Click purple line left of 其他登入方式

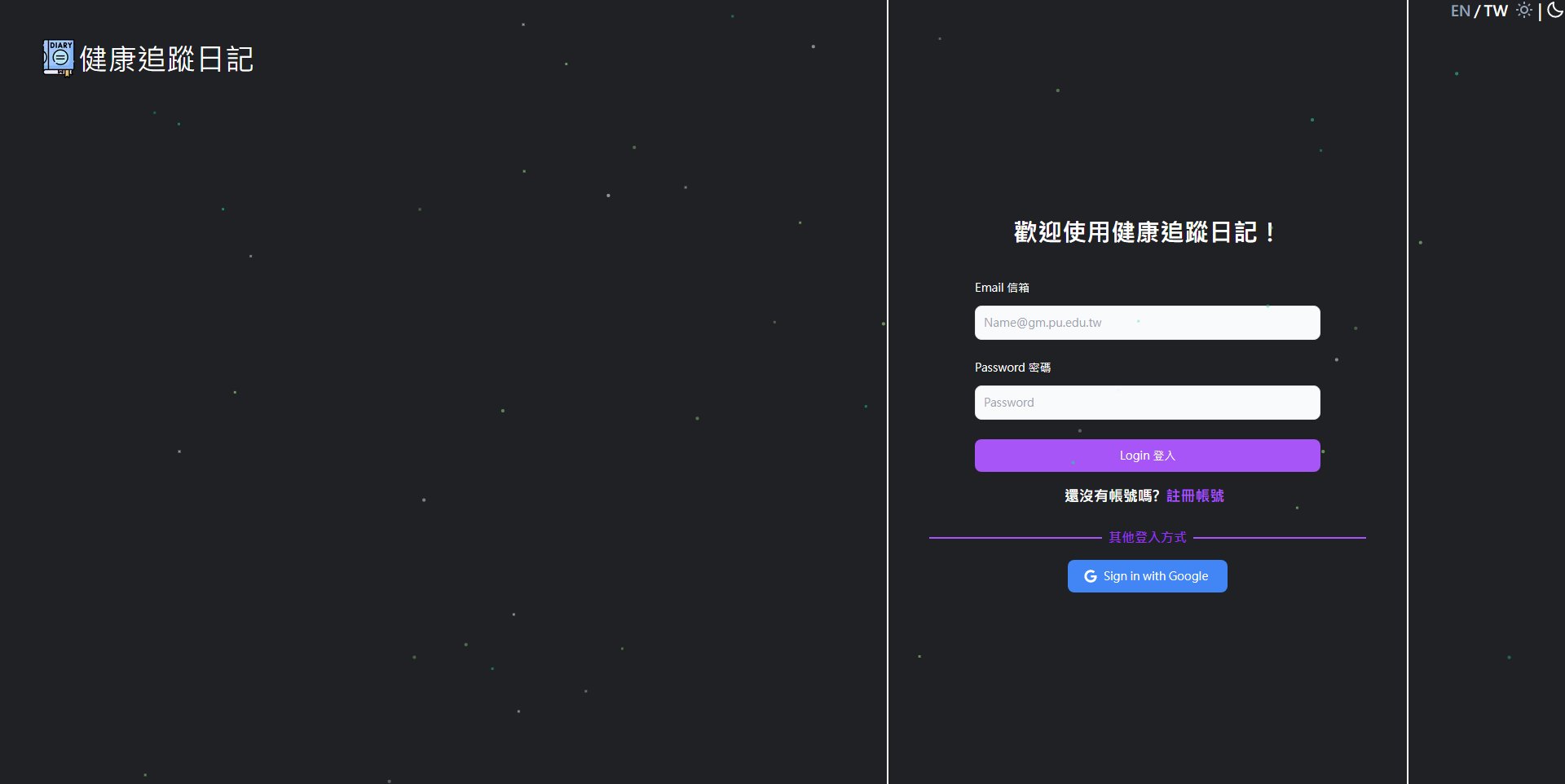(x=1015, y=538)
